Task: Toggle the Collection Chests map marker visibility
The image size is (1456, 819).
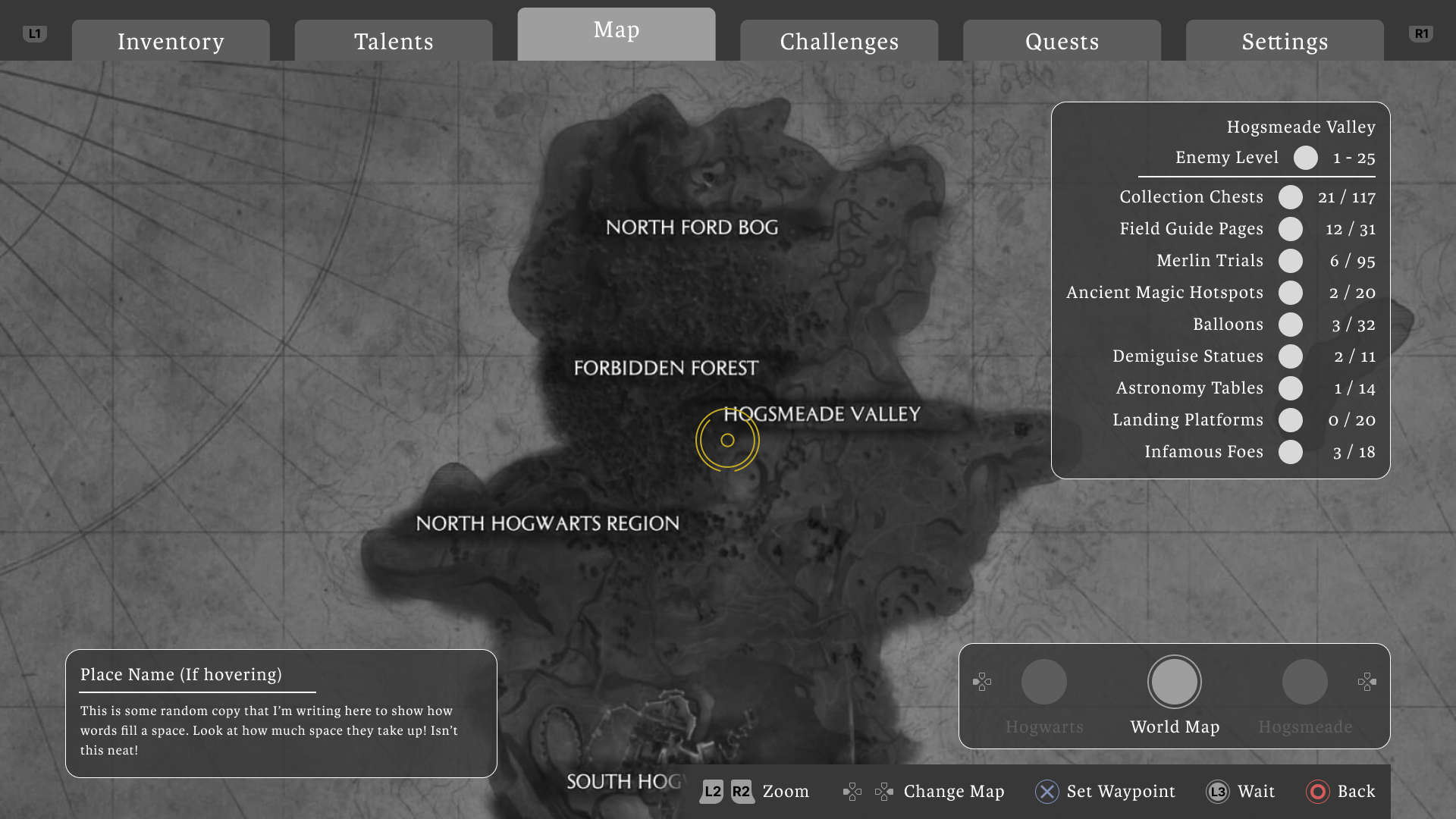Action: 1291,197
